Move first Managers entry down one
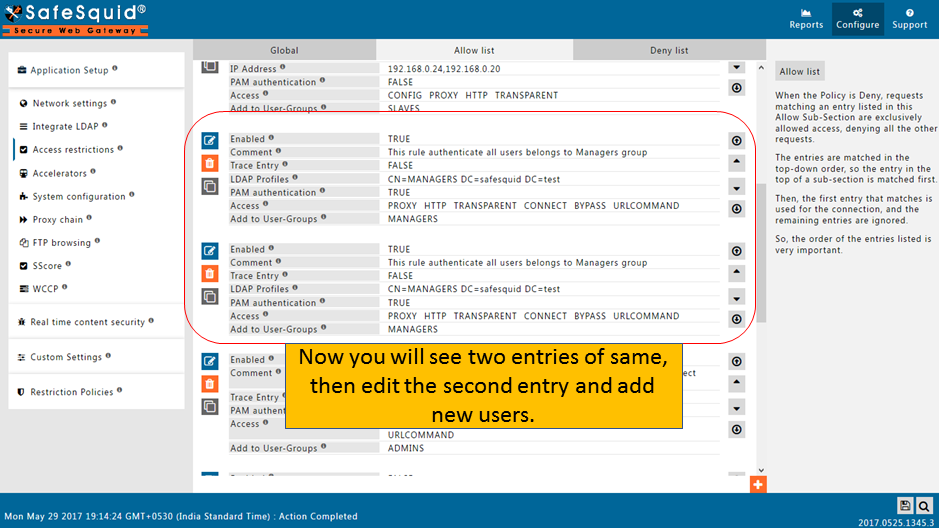 [737, 188]
